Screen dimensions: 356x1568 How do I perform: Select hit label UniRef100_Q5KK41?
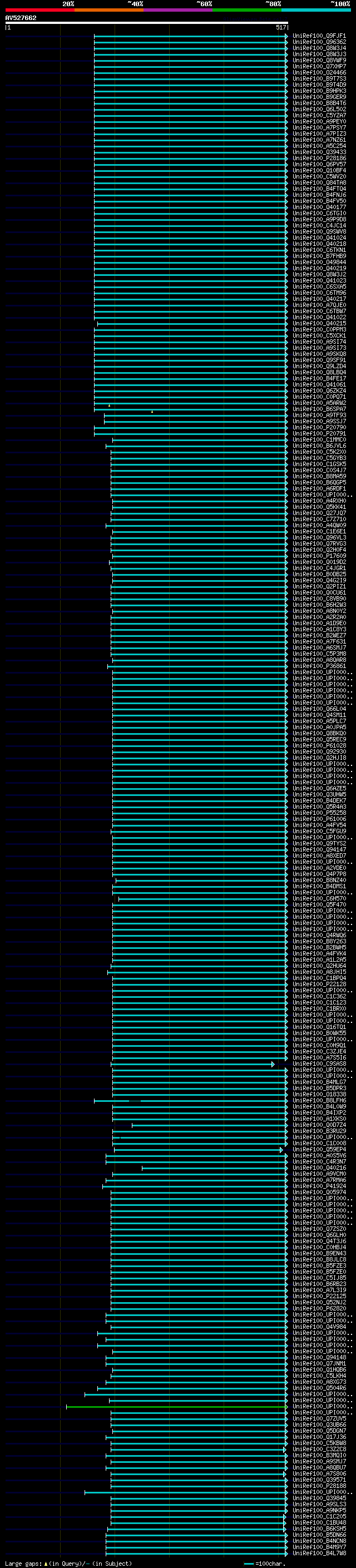click(319, 506)
